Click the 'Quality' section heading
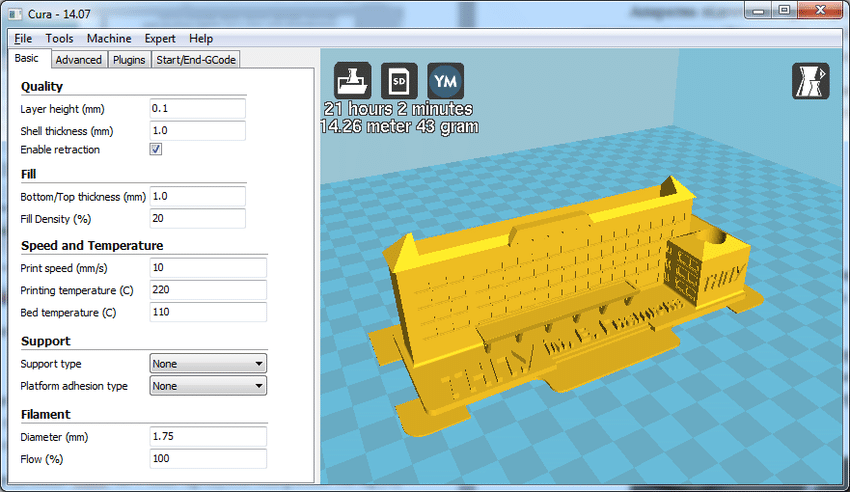 (x=42, y=87)
